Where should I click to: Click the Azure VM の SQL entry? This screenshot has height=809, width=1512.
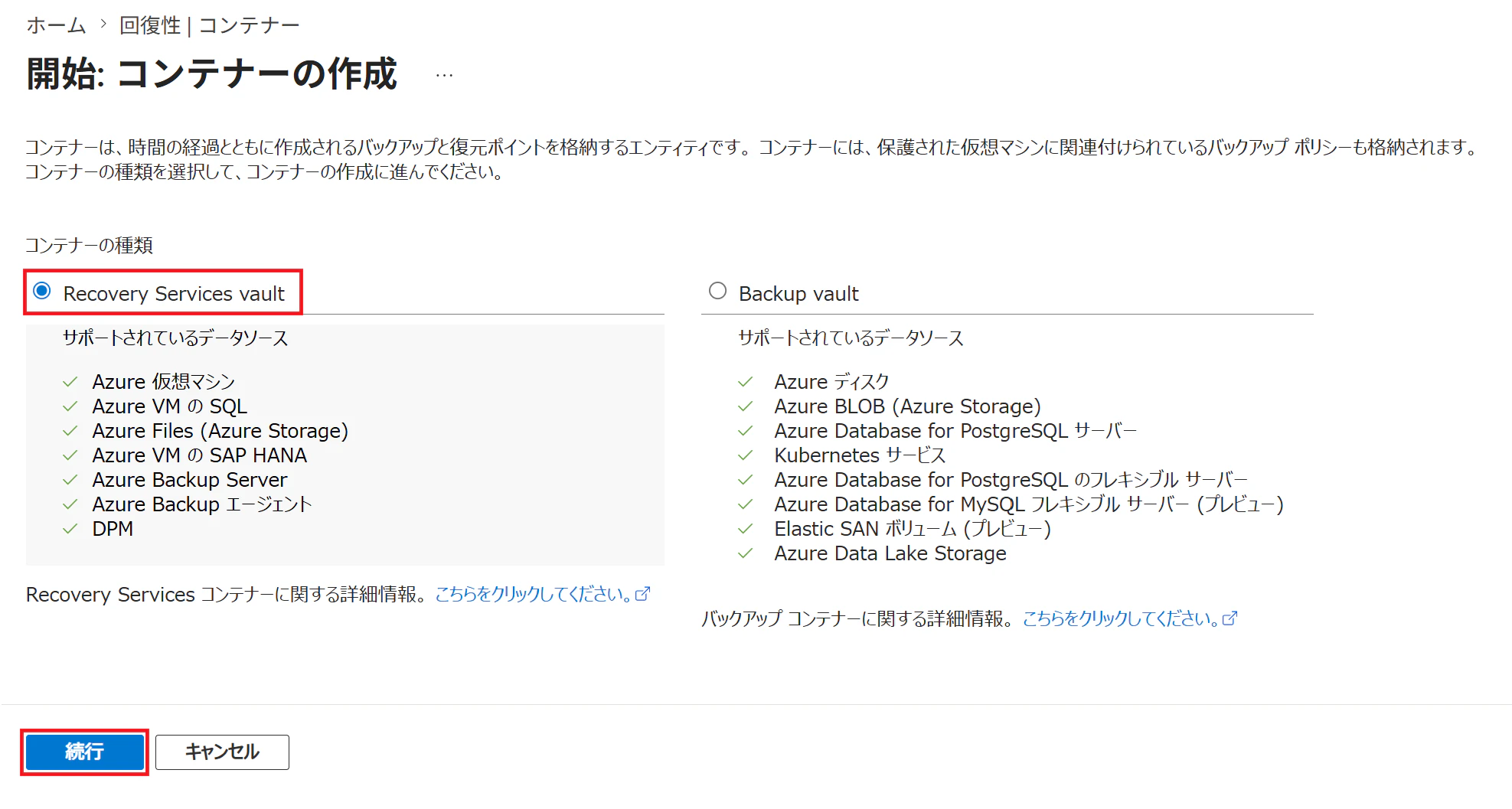(x=170, y=406)
